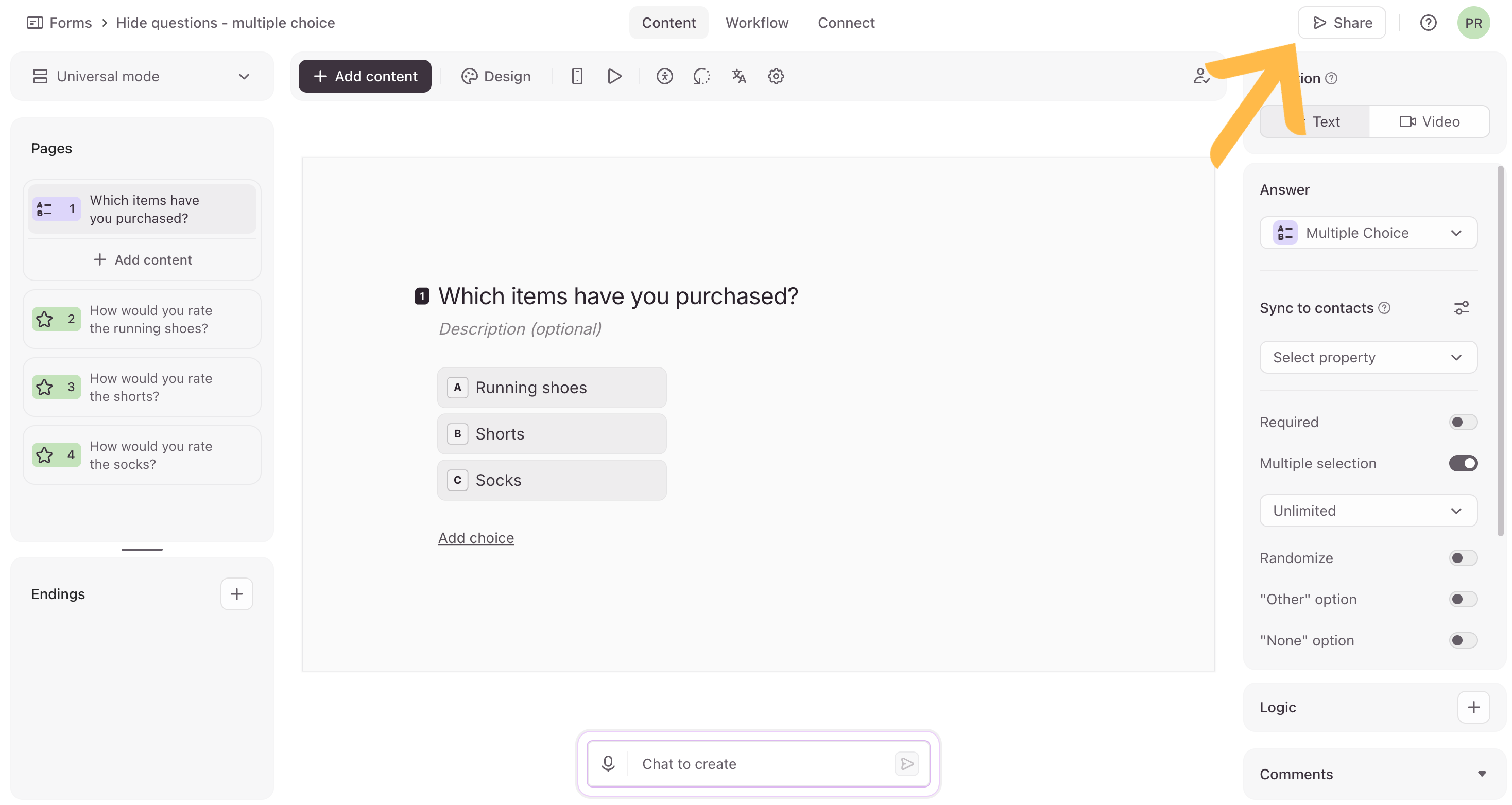Open the Universal mode dropdown
This screenshot has height=805, width=1512.
142,76
